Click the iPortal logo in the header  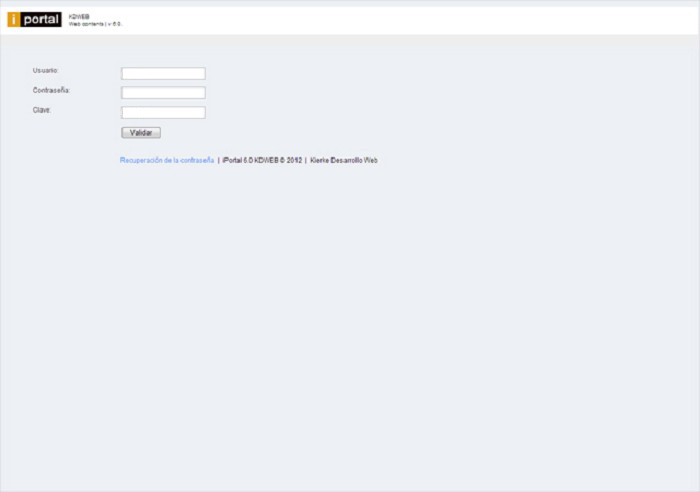coord(34,20)
